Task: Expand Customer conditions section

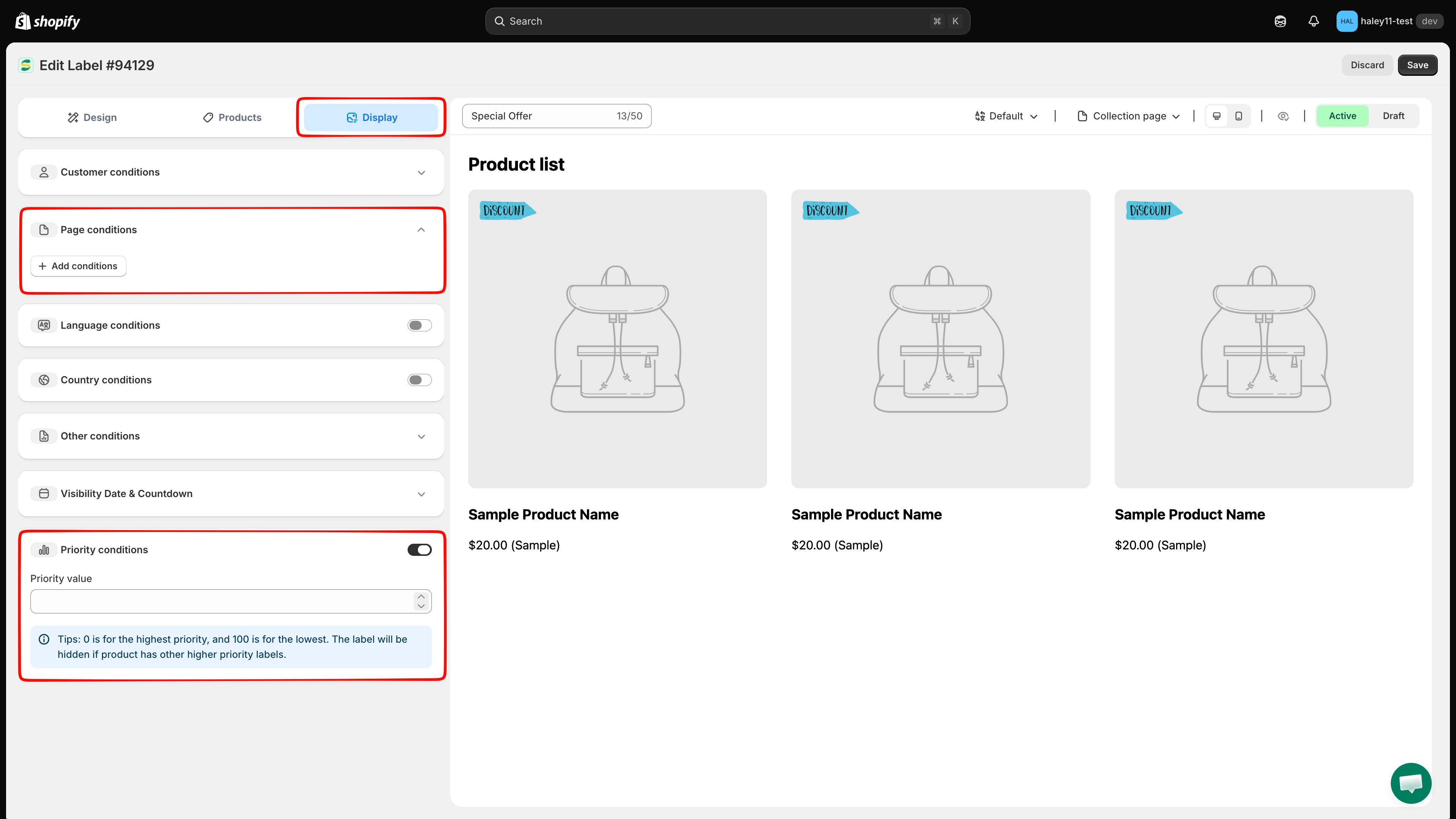Action: 421,173
